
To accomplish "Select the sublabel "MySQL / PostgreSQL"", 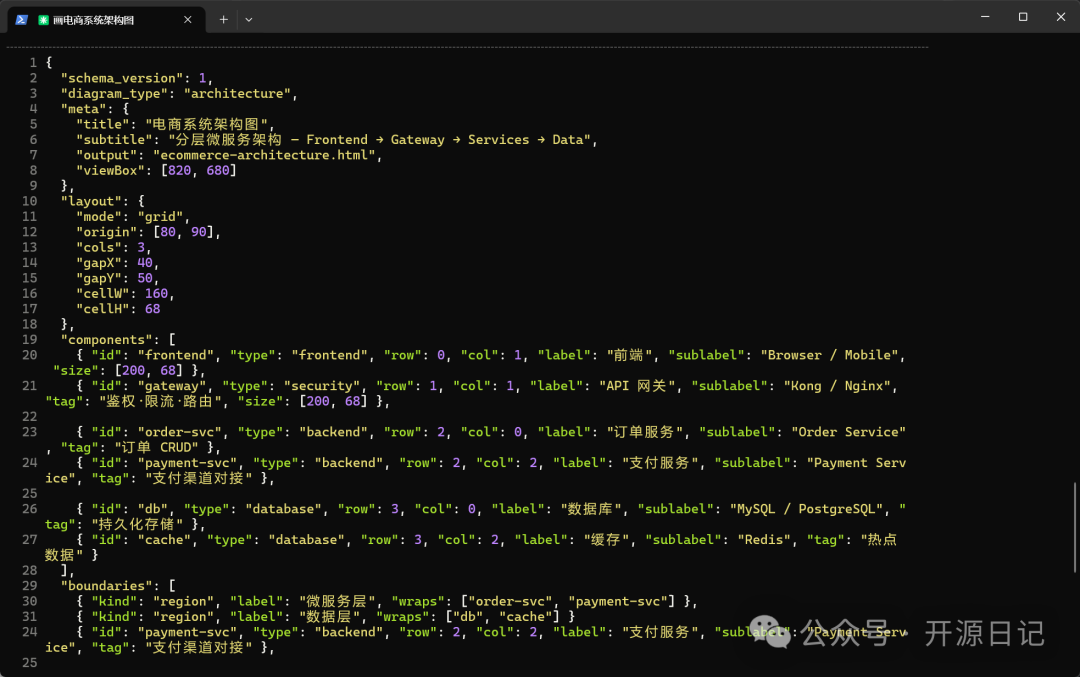I will pos(806,509).
